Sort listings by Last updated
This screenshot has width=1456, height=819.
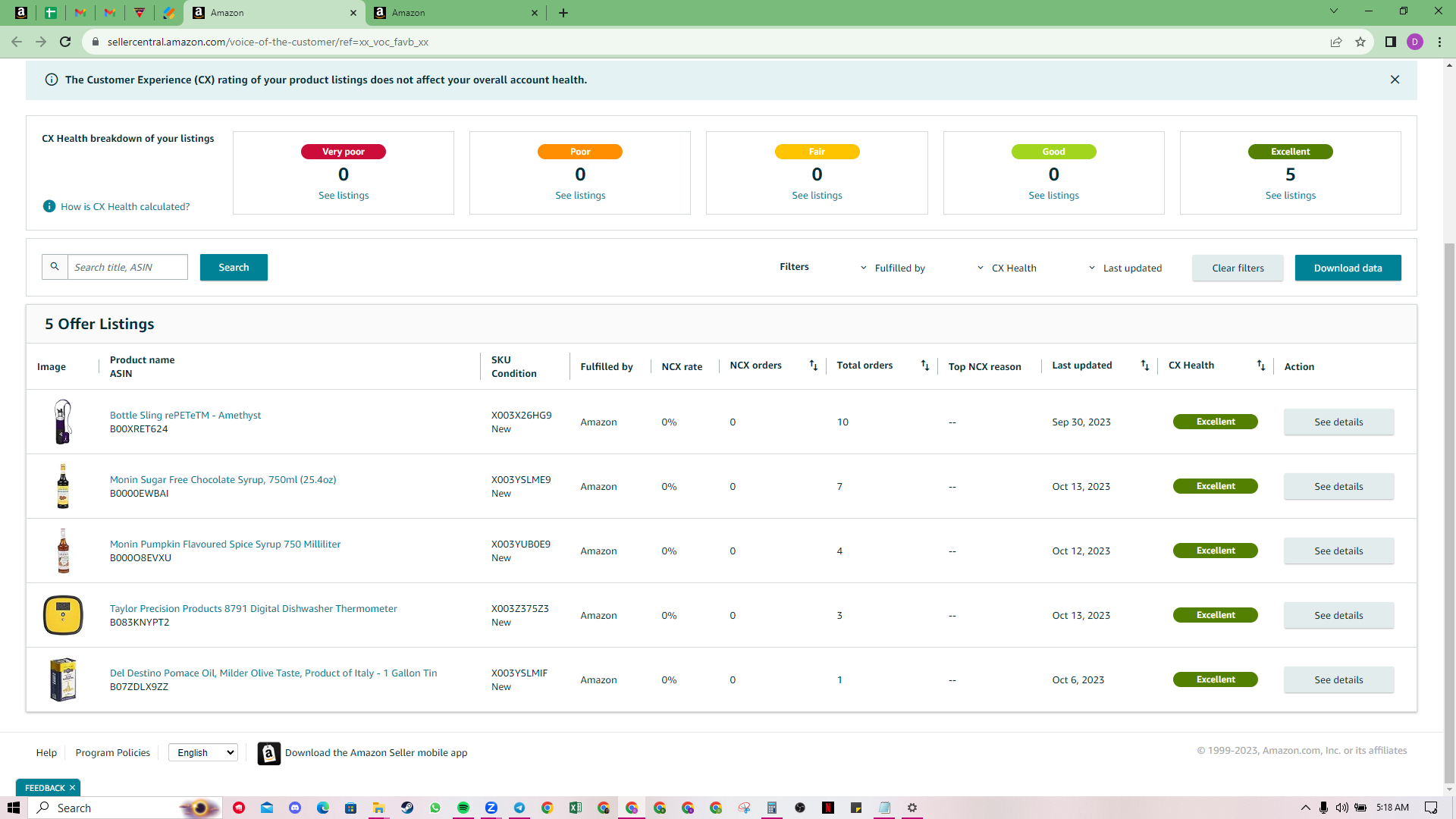[1145, 366]
